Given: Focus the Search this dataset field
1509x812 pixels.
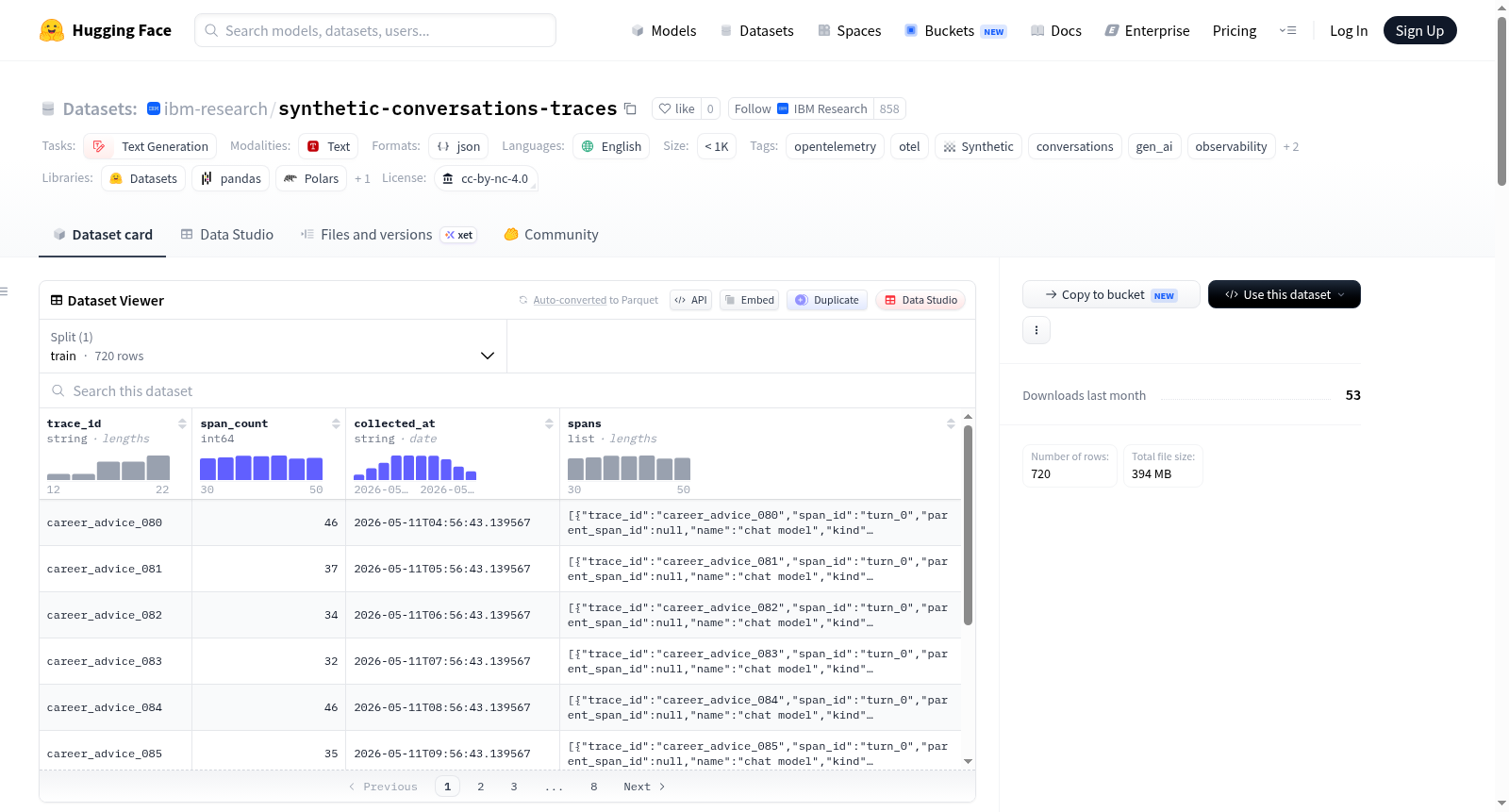Looking at the screenshot, I should (x=507, y=390).
